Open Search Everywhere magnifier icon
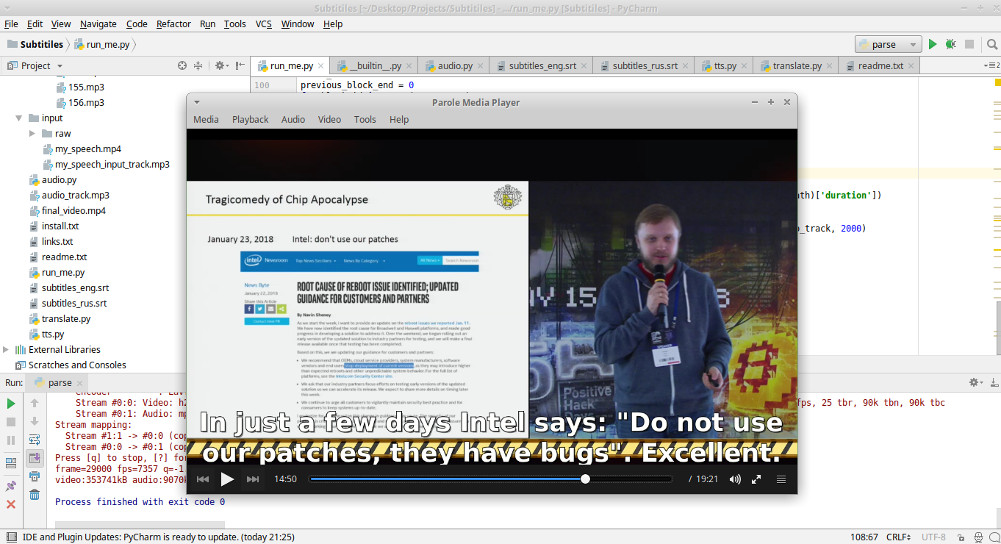The width and height of the screenshot is (1001, 544). 991,44
